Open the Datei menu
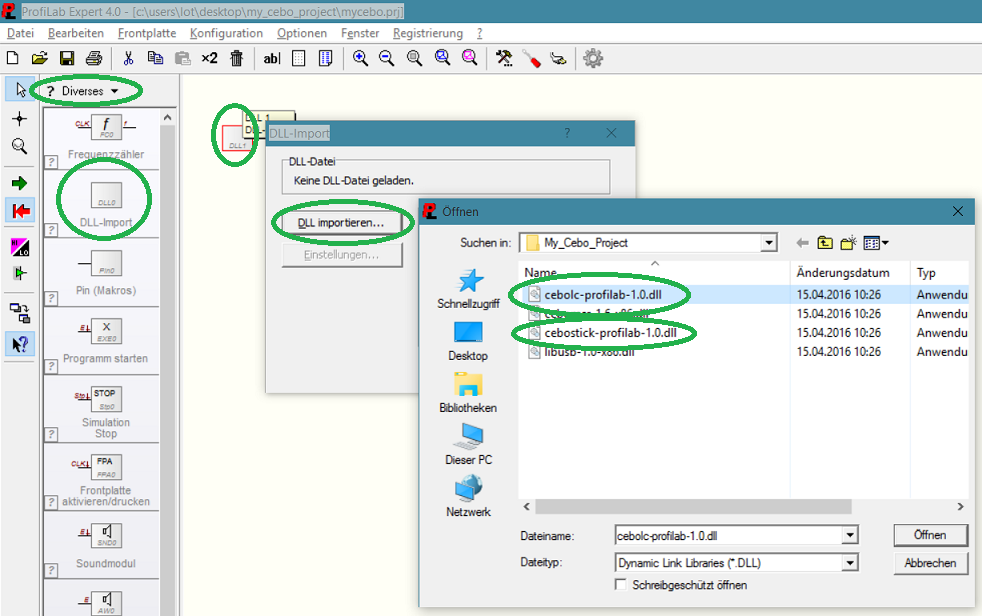 20,33
